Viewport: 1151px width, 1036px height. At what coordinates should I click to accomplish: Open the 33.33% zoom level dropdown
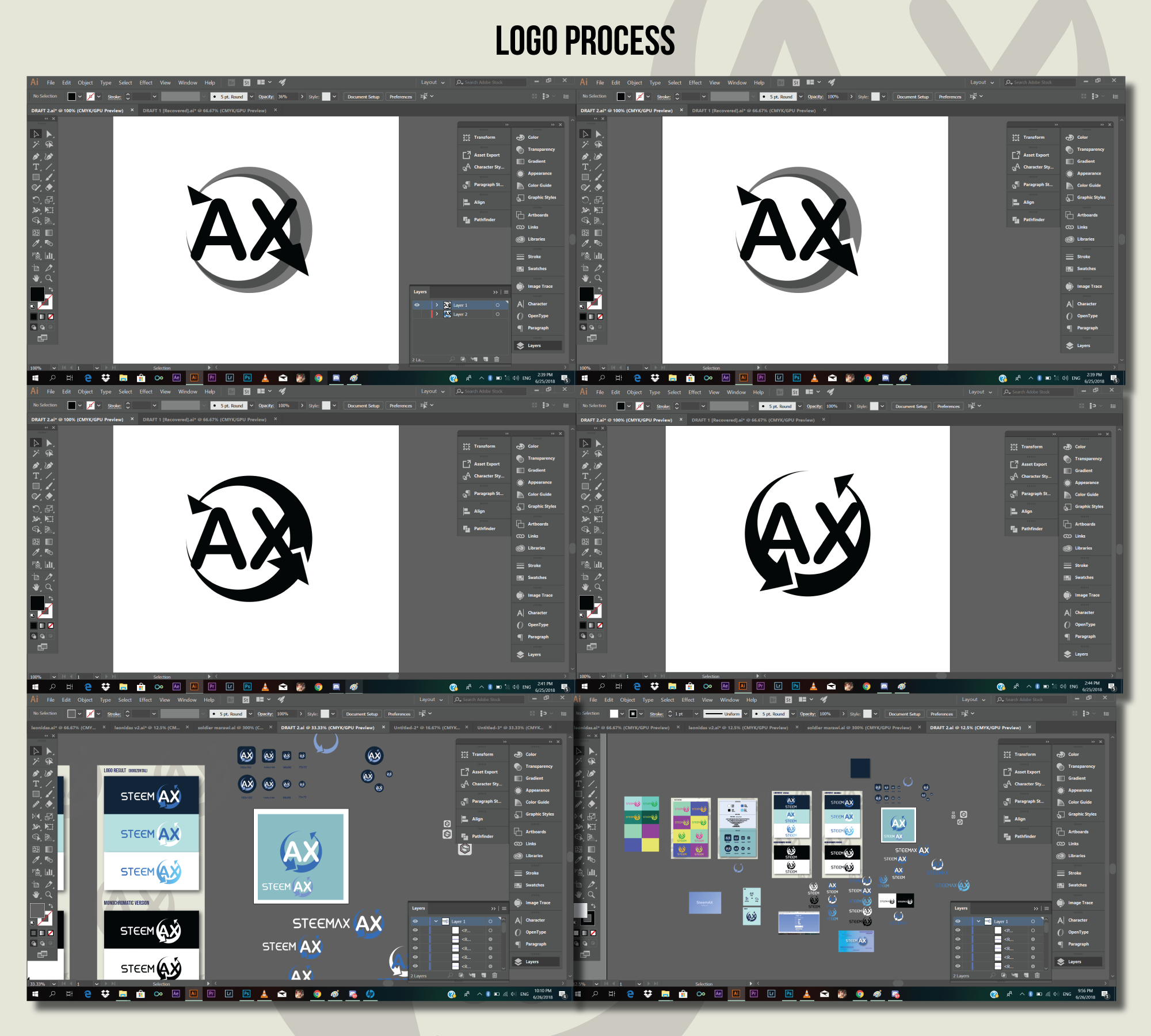[x=53, y=984]
